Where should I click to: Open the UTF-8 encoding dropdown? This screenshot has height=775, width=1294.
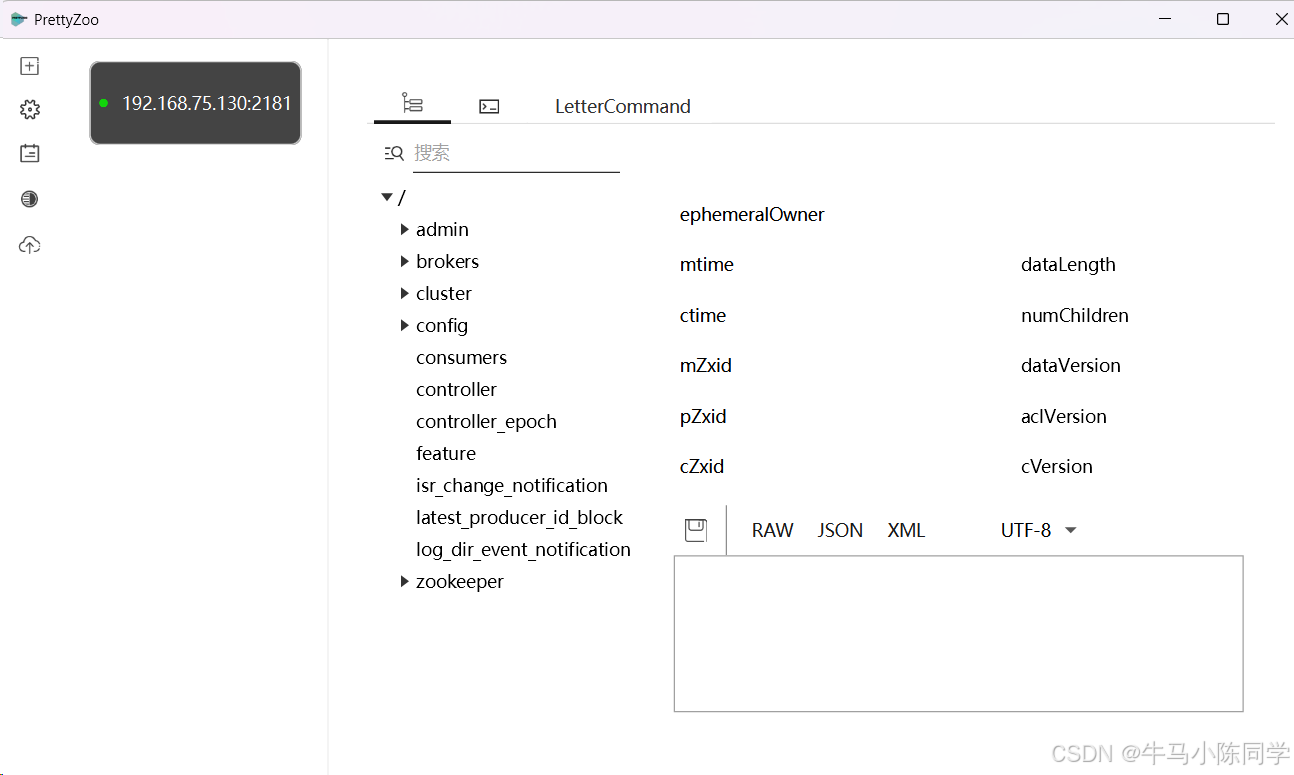point(1039,530)
